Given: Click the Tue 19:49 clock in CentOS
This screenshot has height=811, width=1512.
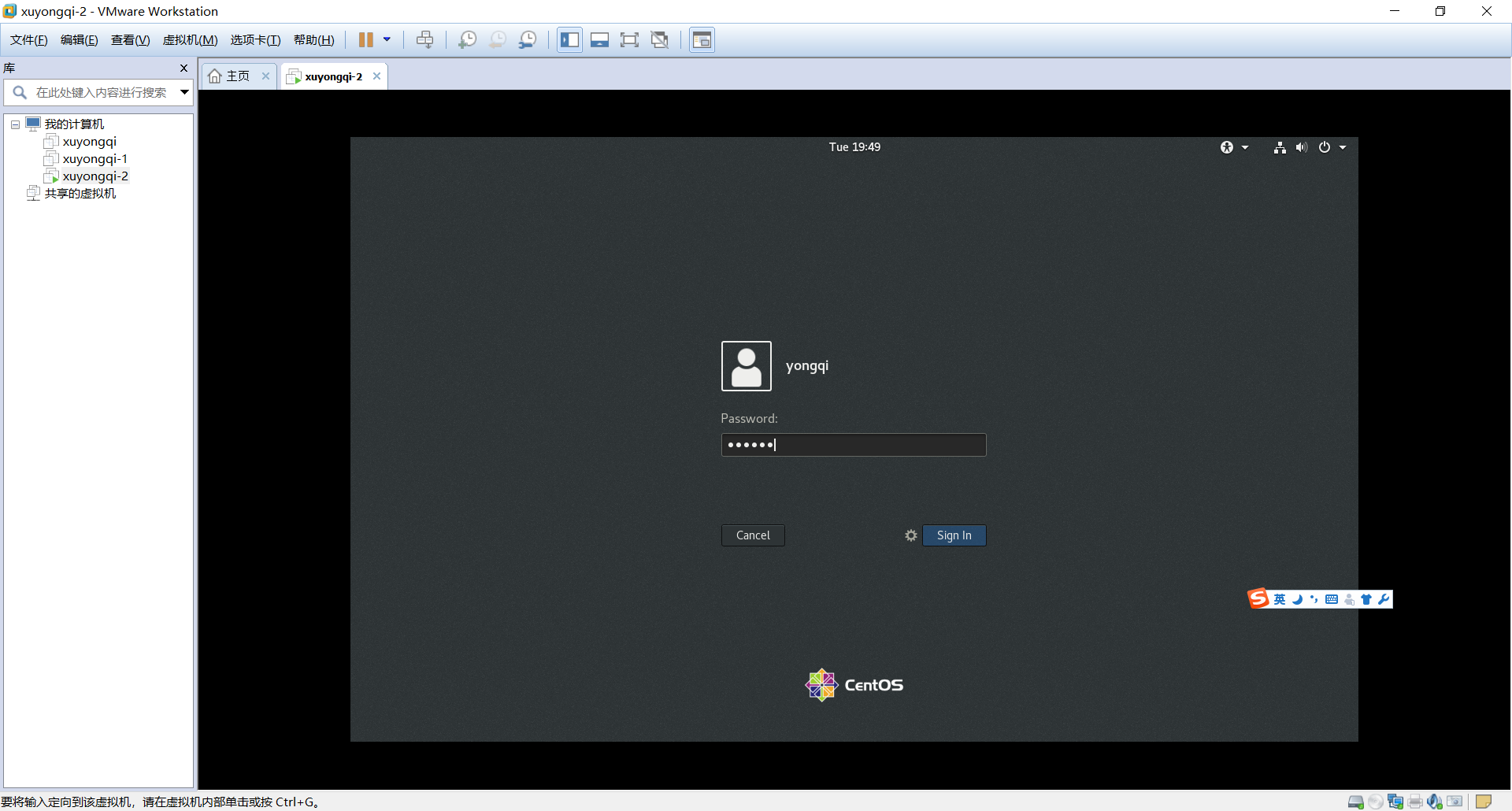Looking at the screenshot, I should [854, 147].
